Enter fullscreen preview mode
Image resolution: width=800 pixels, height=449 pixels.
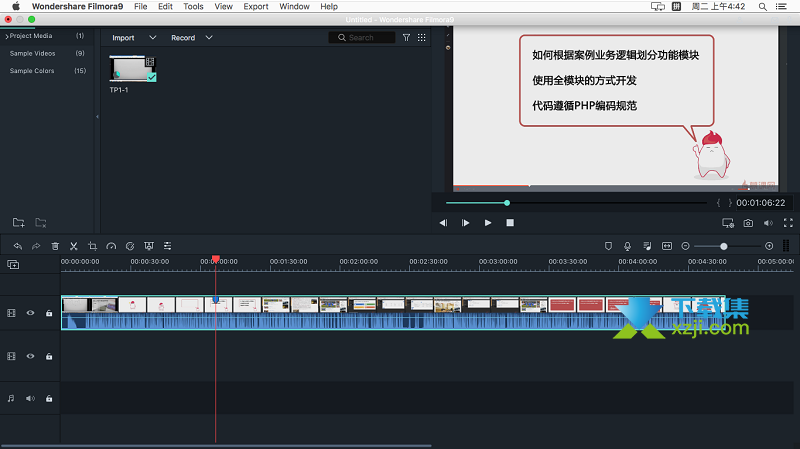788,223
